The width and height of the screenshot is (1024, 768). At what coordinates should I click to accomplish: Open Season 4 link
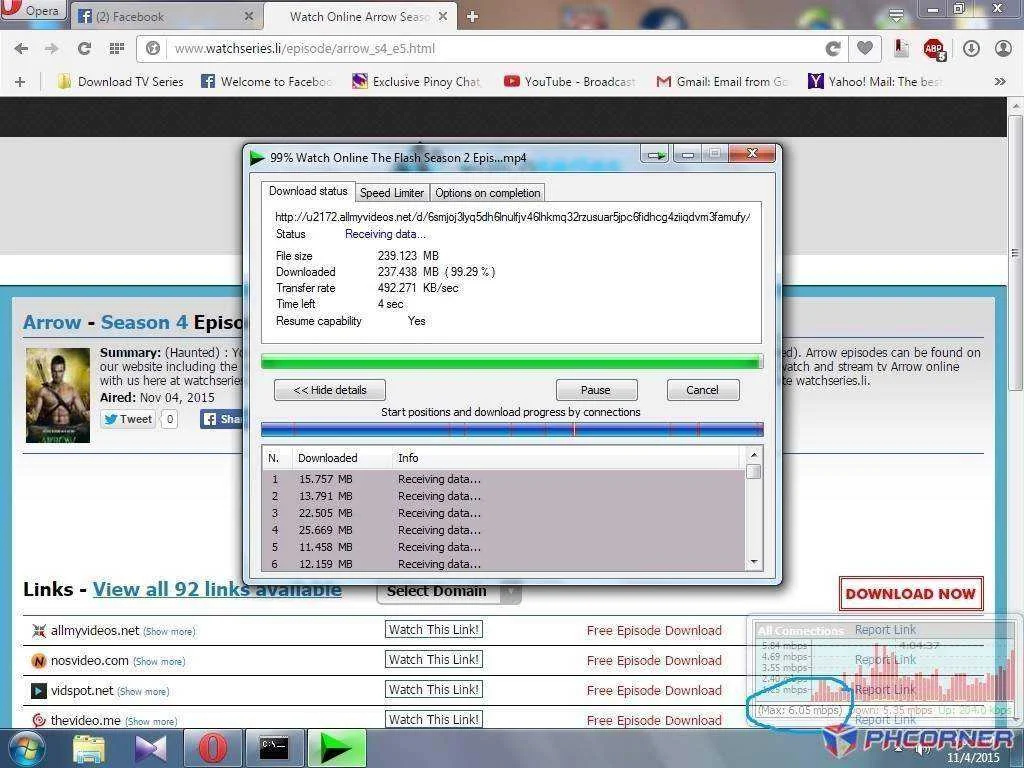(144, 323)
